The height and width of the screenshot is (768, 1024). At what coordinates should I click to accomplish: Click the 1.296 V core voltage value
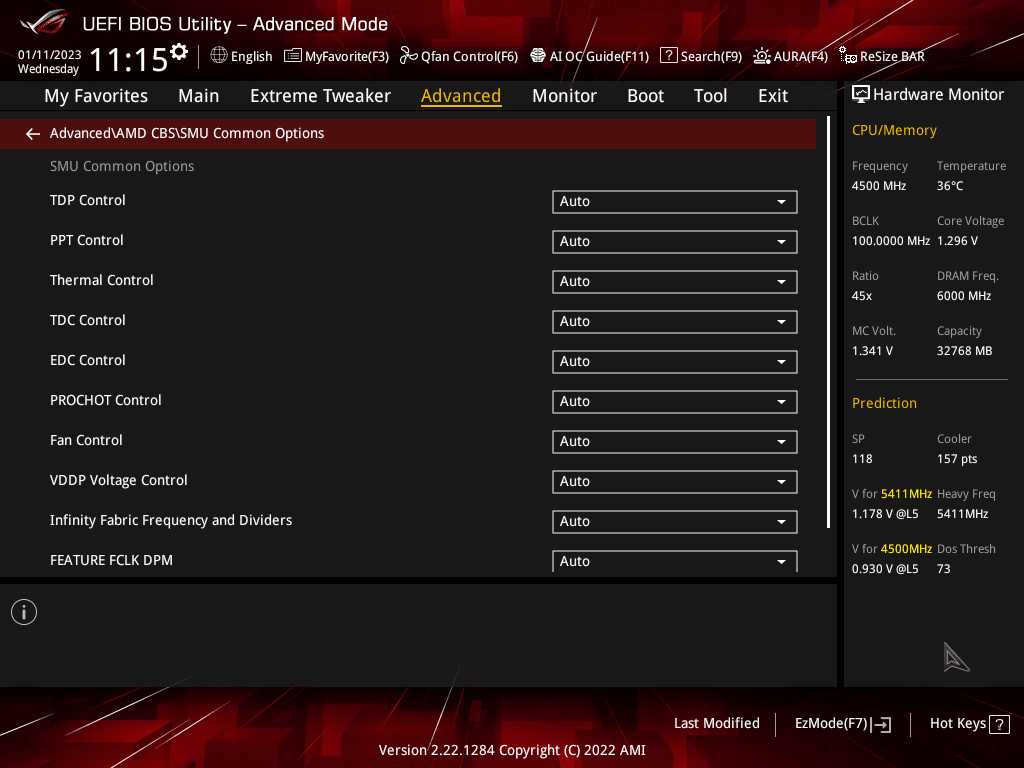pos(957,241)
